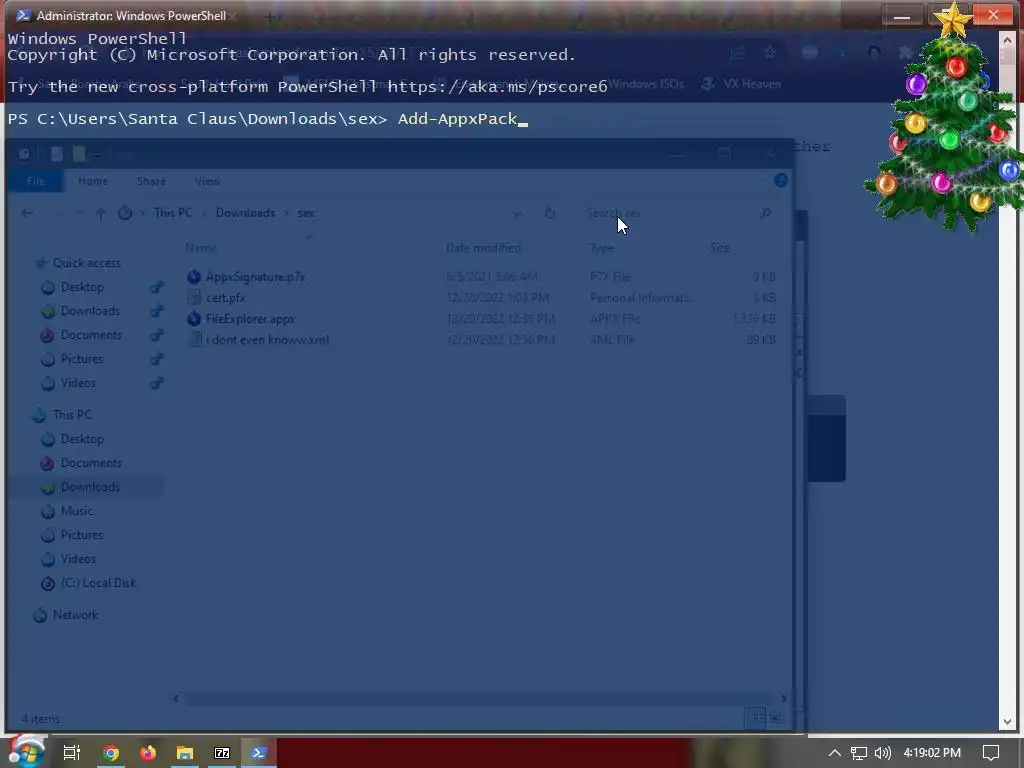
Task: Open Pictures under Quick access
Action: point(82,359)
